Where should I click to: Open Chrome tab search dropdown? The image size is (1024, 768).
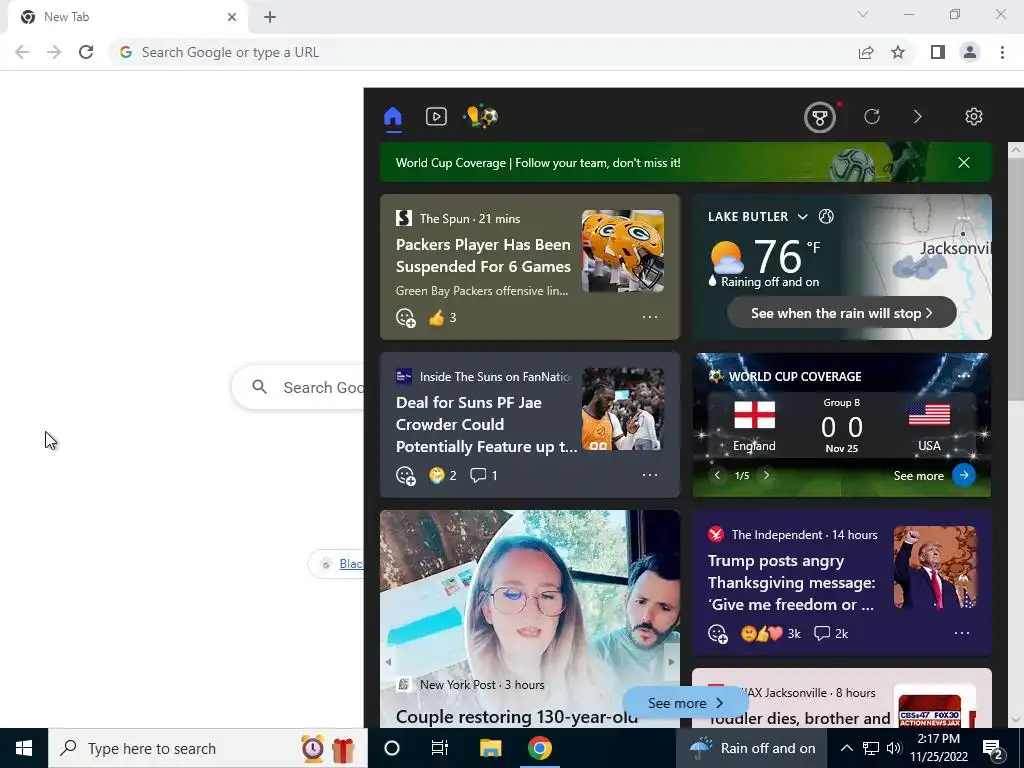863,14
